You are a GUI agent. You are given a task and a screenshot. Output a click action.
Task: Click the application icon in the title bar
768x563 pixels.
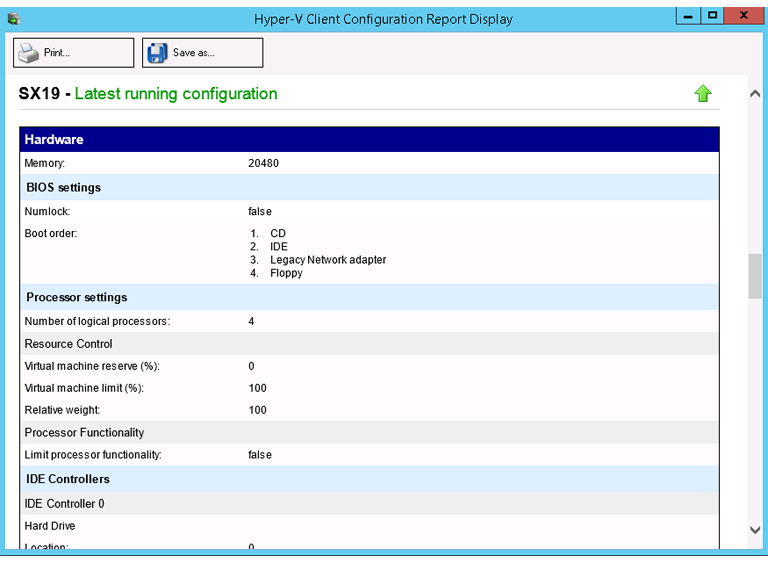click(x=13, y=18)
